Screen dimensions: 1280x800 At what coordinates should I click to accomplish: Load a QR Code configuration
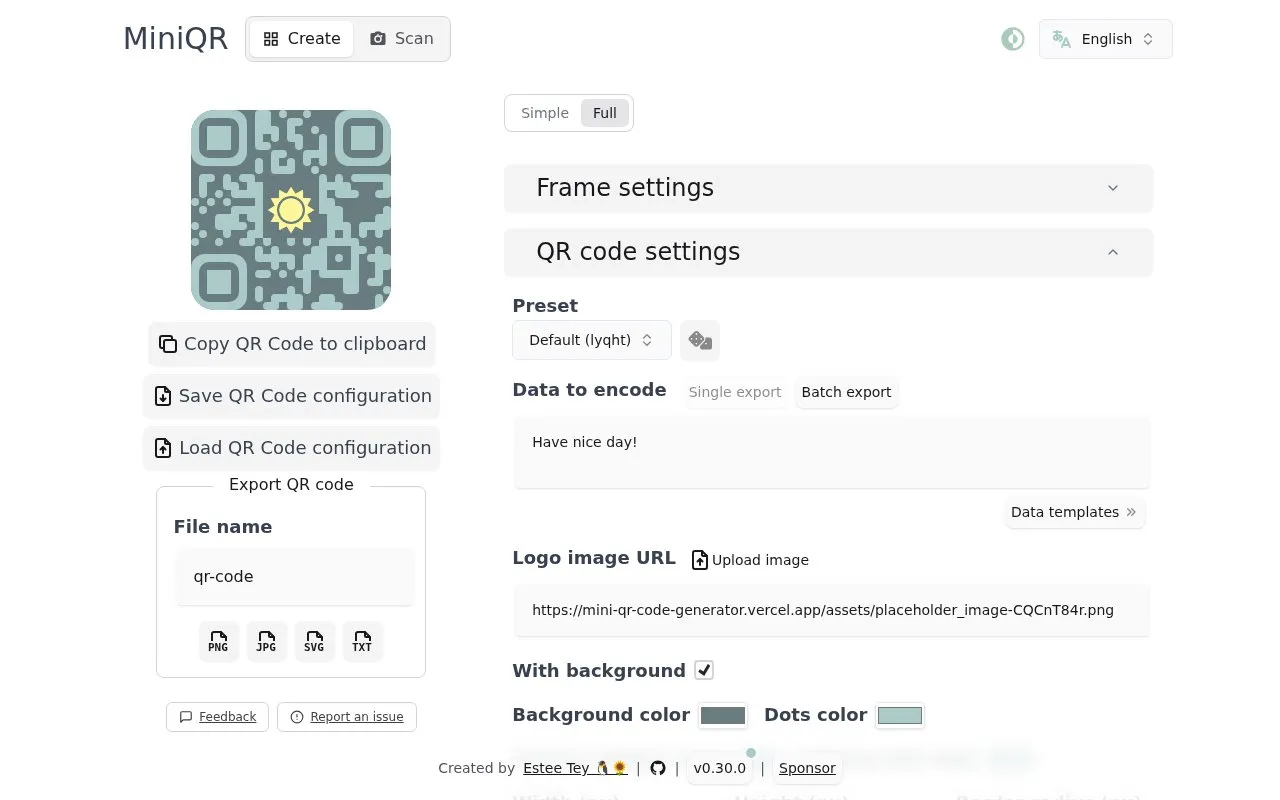(292, 448)
